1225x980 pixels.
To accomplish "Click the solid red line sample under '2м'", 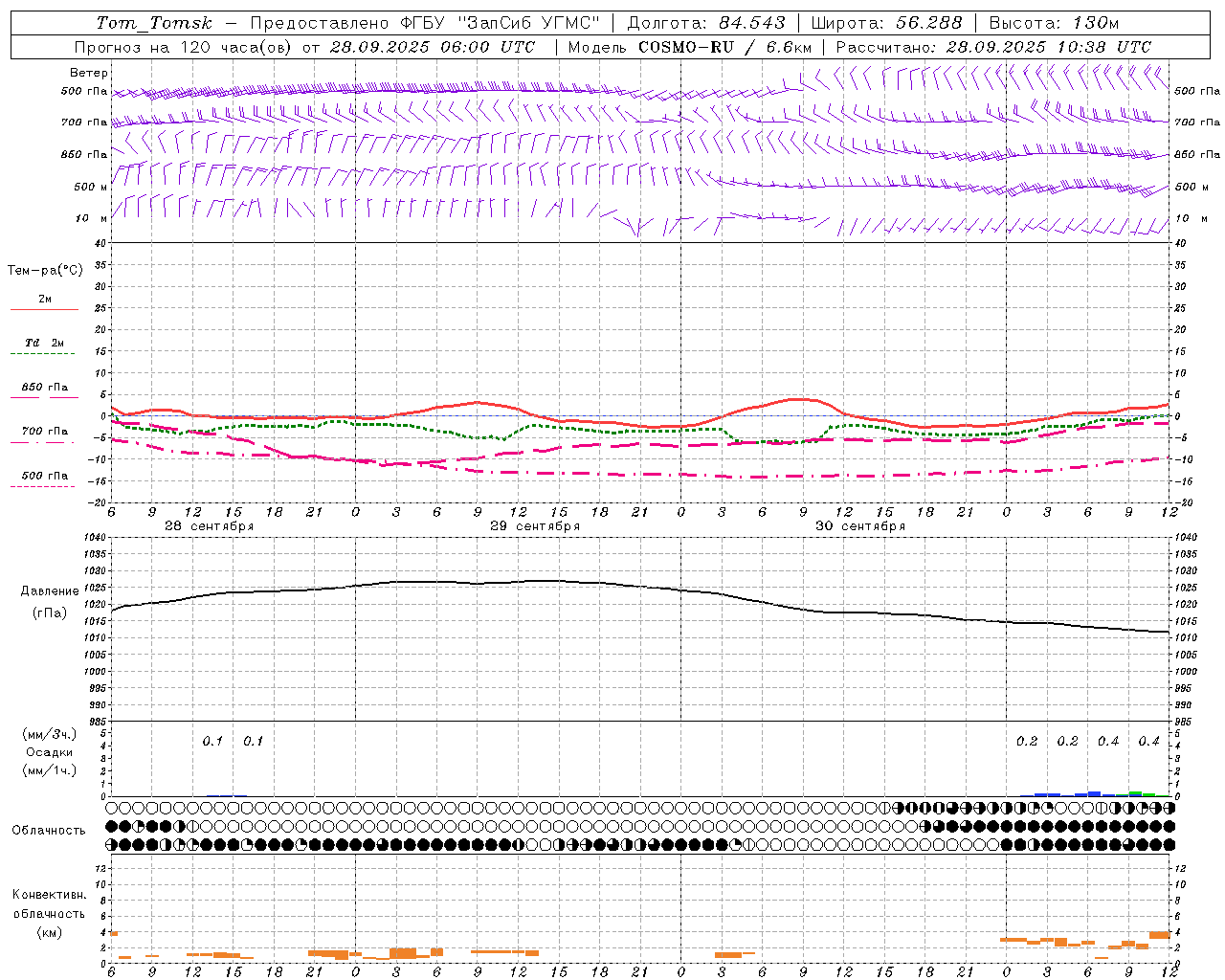I will coord(44,310).
